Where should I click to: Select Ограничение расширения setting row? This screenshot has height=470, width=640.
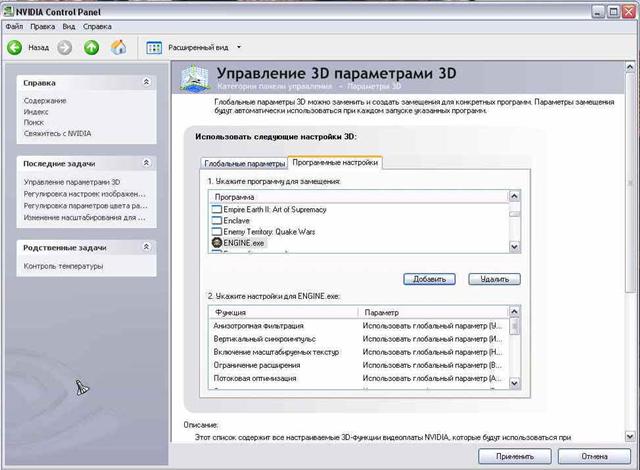click(x=359, y=365)
